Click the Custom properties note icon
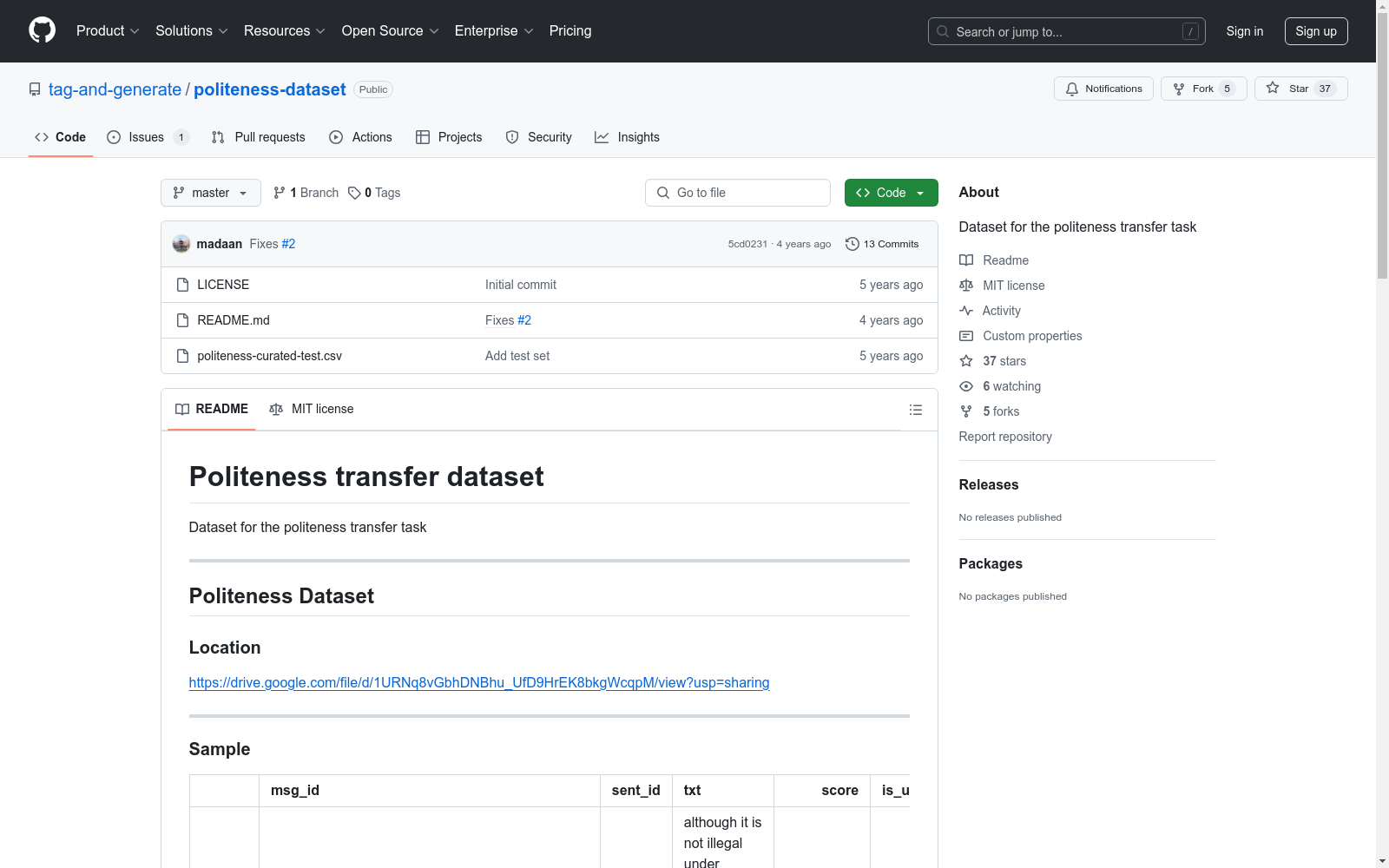The width and height of the screenshot is (1389, 868). point(966,336)
